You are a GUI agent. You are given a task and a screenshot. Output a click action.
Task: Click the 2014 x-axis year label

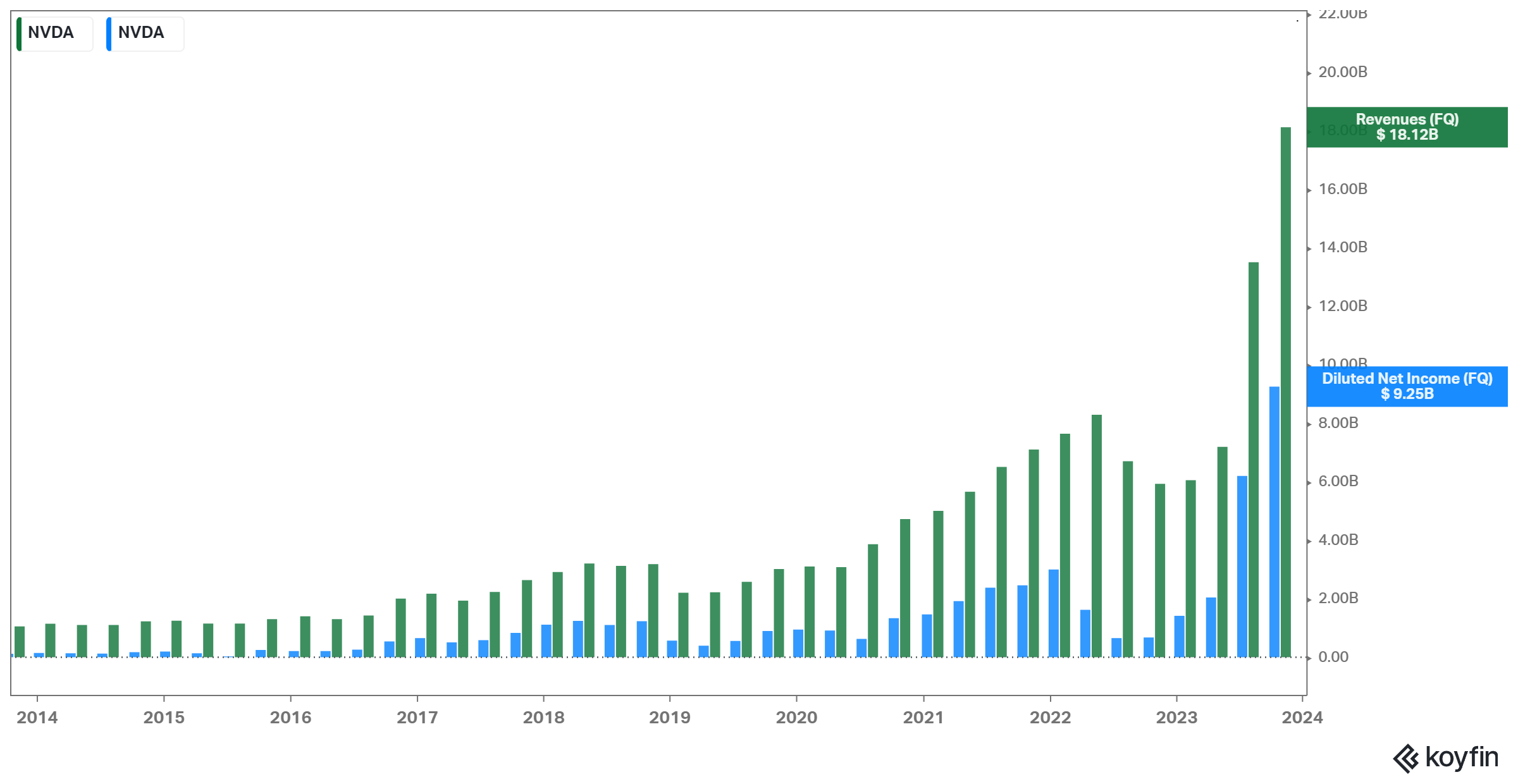click(37, 718)
